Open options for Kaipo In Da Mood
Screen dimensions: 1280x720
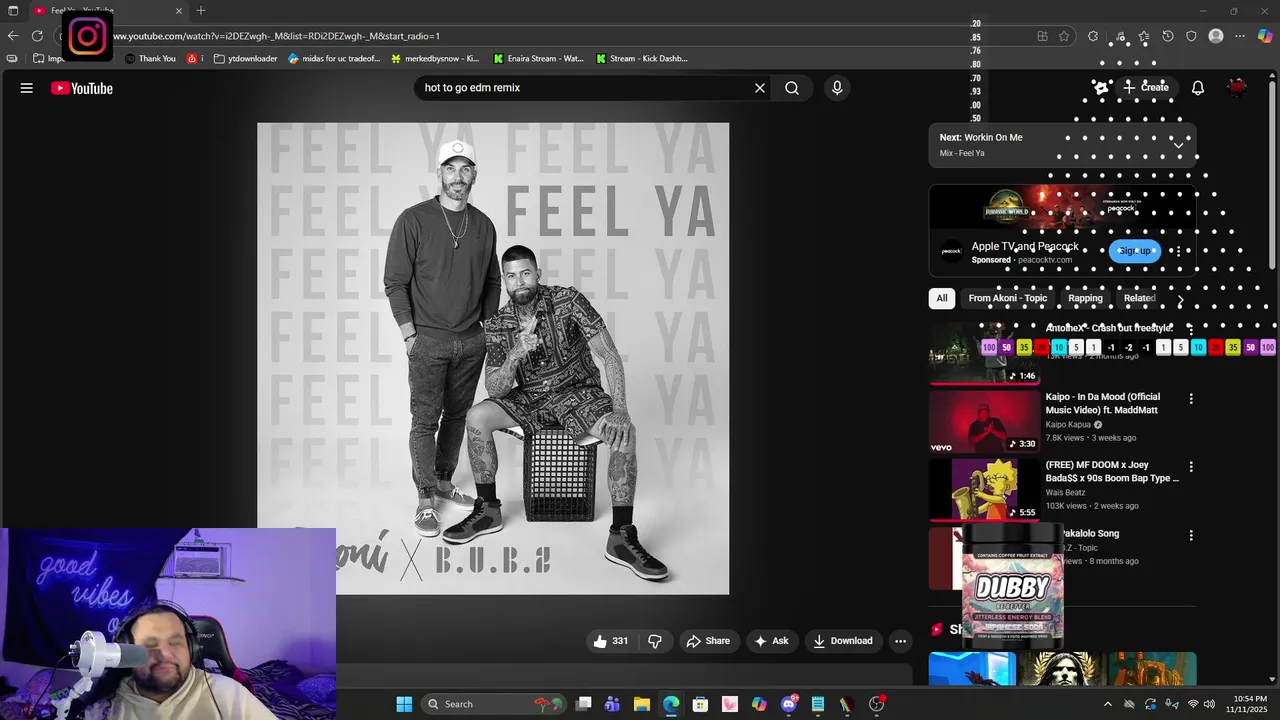(x=1190, y=399)
